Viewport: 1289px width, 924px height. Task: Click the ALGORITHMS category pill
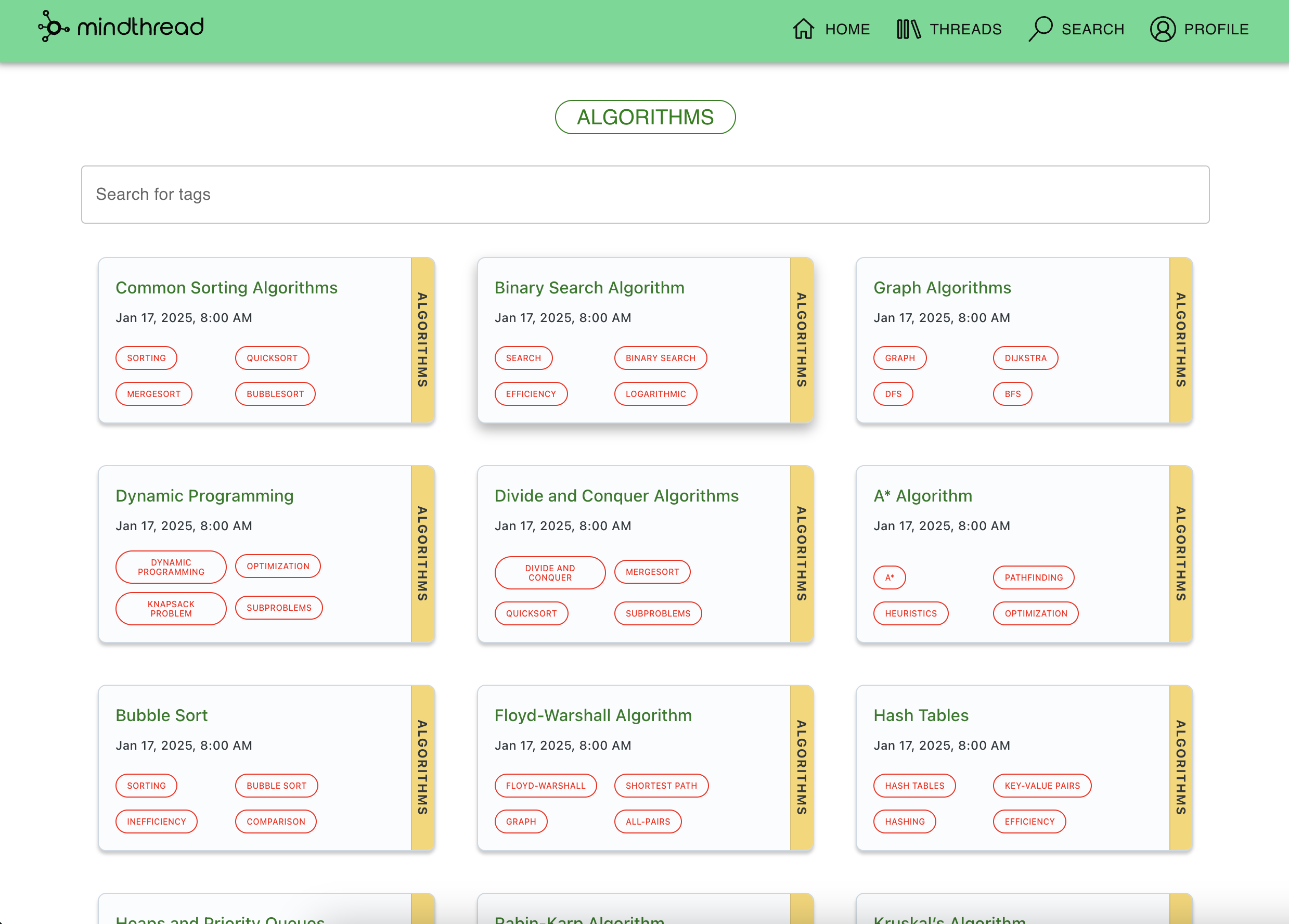644,117
